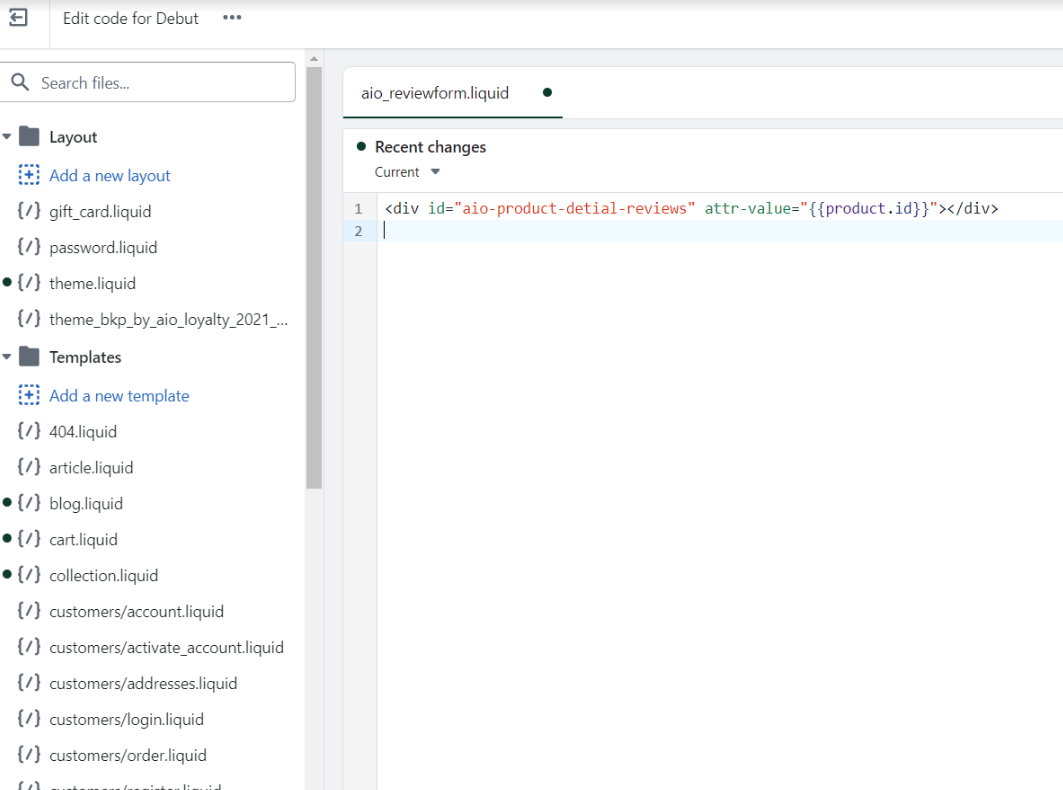1063x790 pixels.
Task: Click the code icon beside cart.liquid
Action: pyautogui.click(x=28, y=539)
